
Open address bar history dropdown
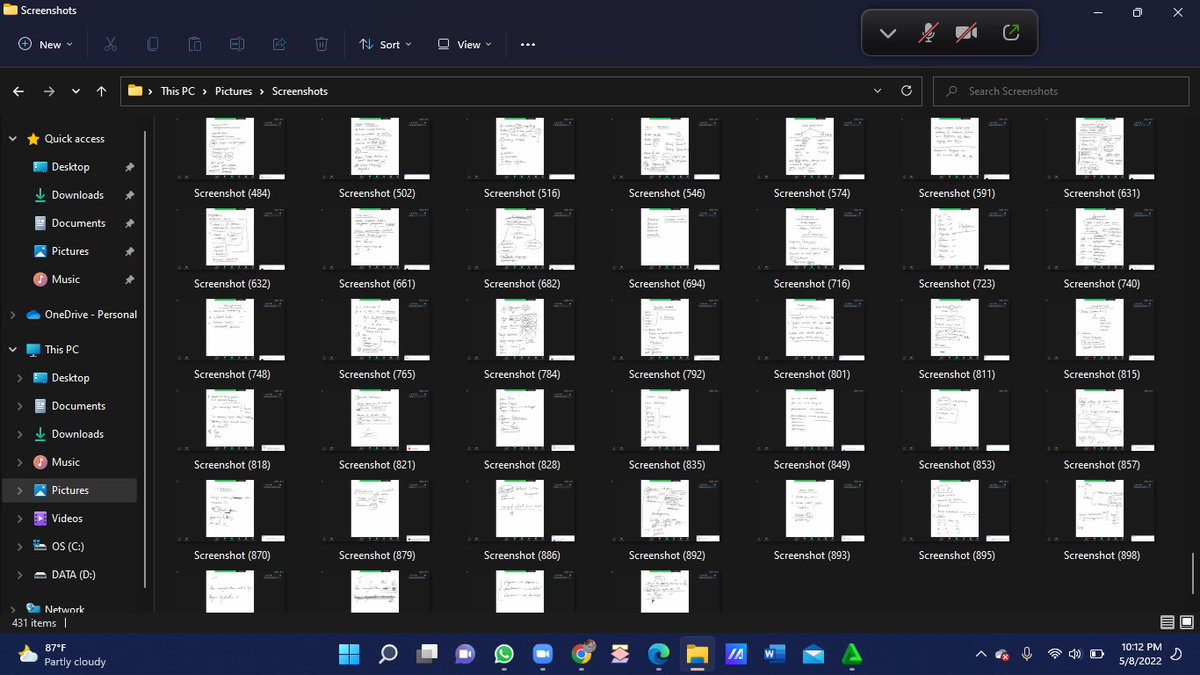878,91
